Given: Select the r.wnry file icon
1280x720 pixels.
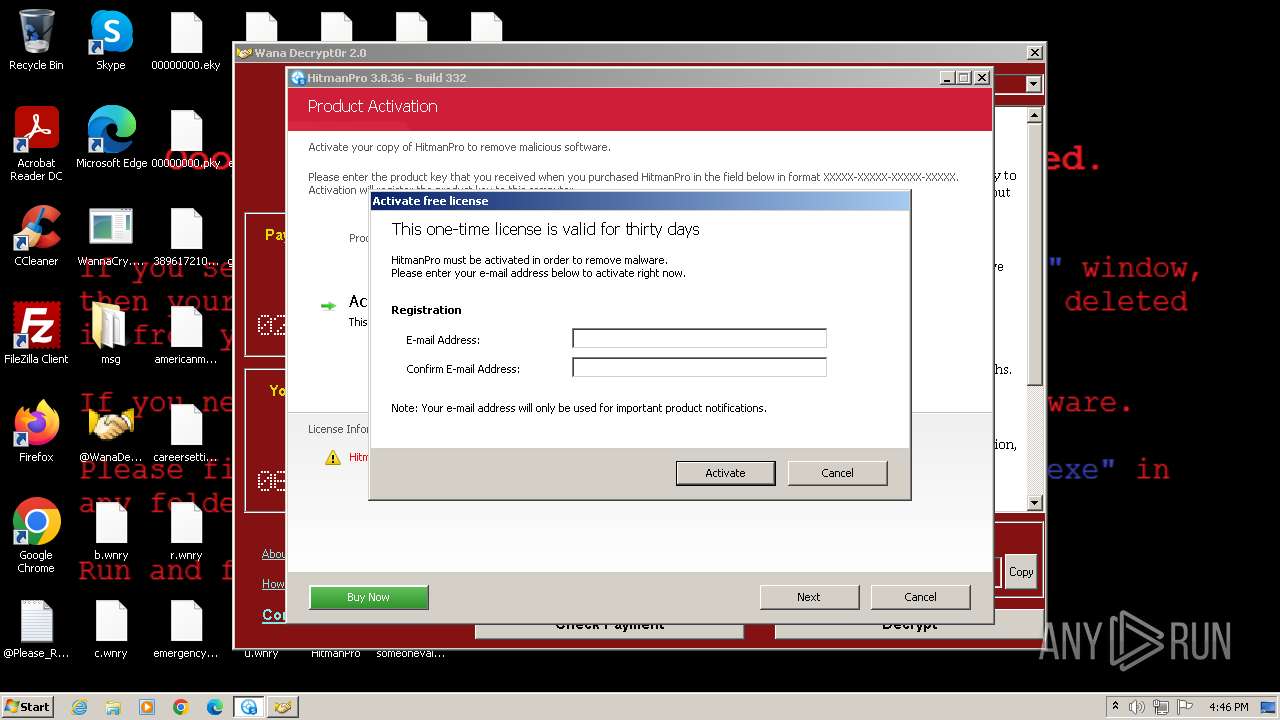Looking at the screenshot, I should click(x=186, y=530).
